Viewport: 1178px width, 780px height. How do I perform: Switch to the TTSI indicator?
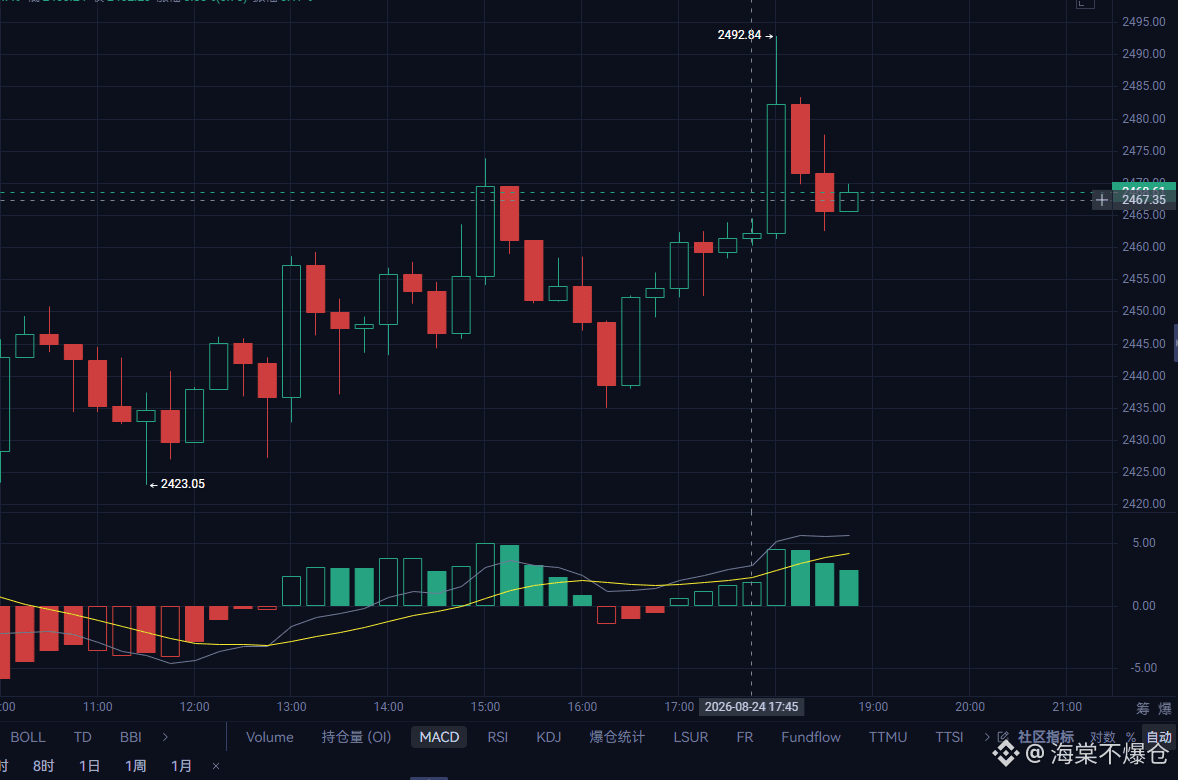pos(949,737)
